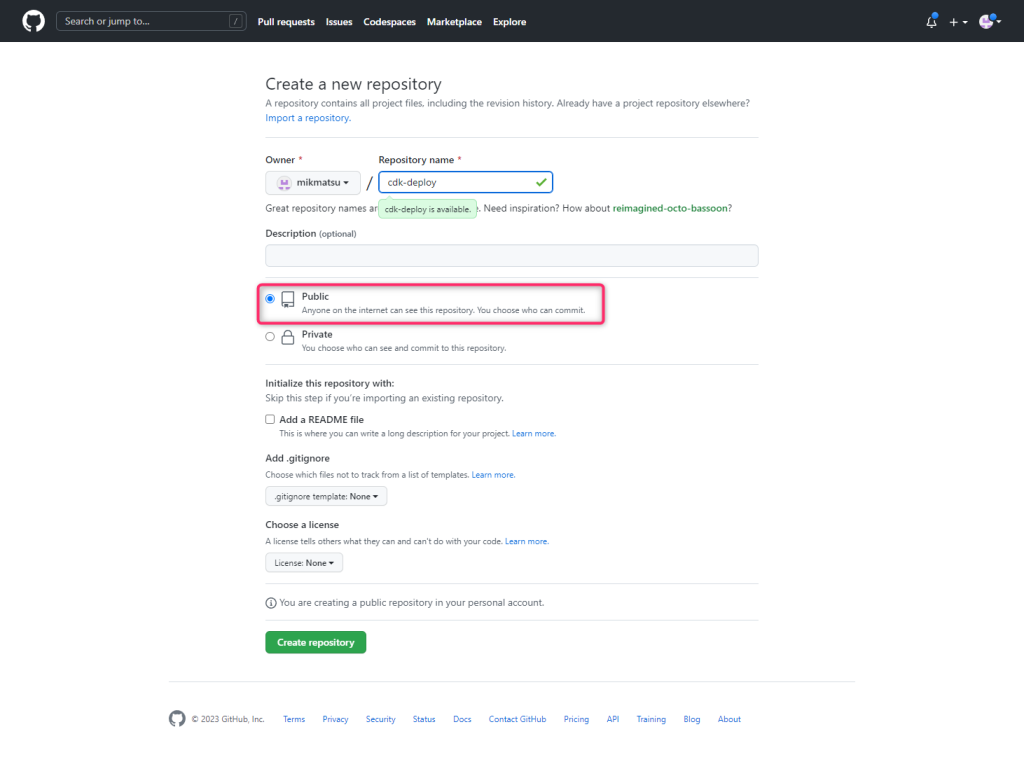Image resolution: width=1024 pixels, height=762 pixels.
Task: Open the Marketplace menu
Action: tap(454, 21)
